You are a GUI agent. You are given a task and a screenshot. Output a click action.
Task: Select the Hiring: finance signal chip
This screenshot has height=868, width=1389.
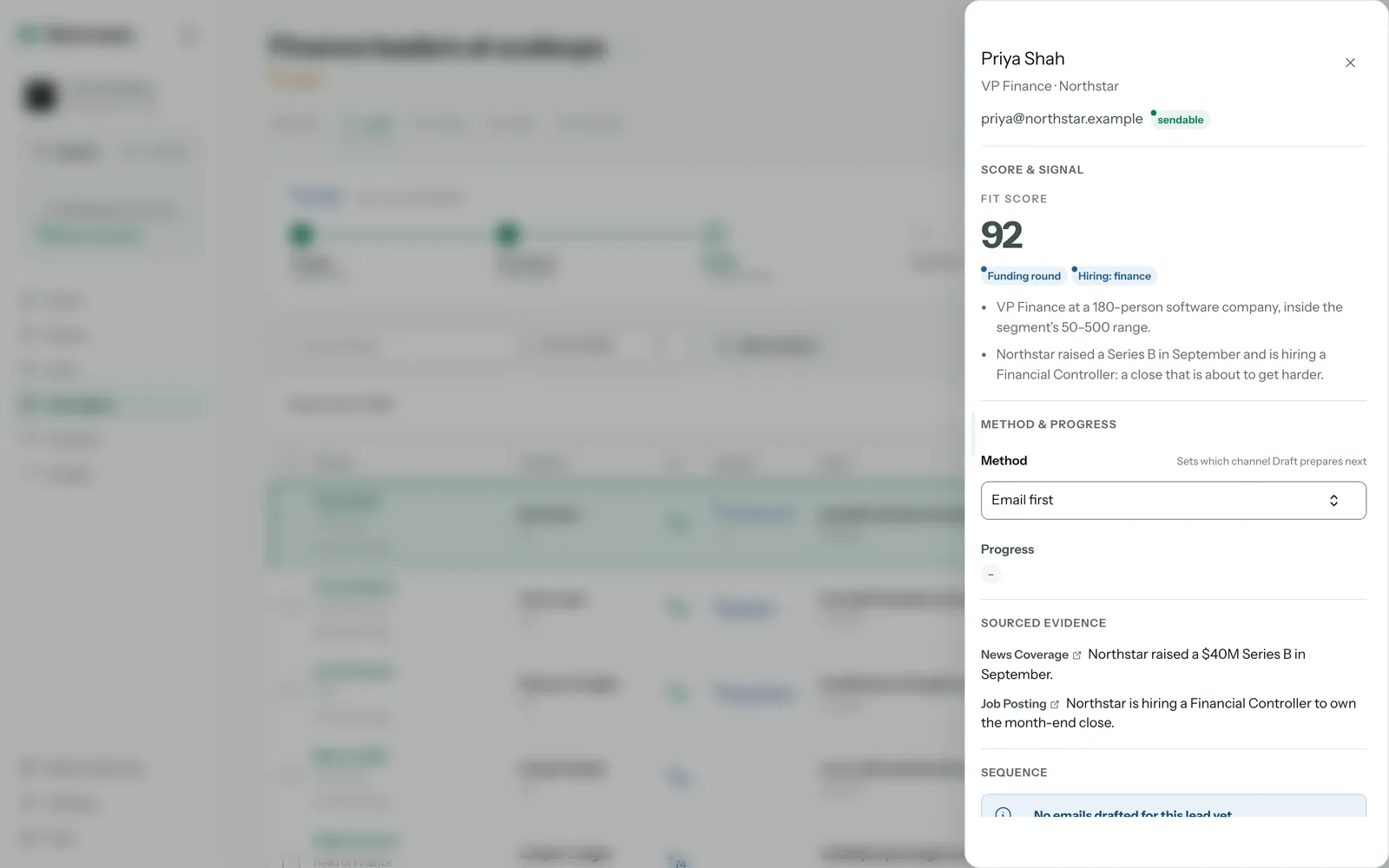pyautogui.click(x=1114, y=276)
